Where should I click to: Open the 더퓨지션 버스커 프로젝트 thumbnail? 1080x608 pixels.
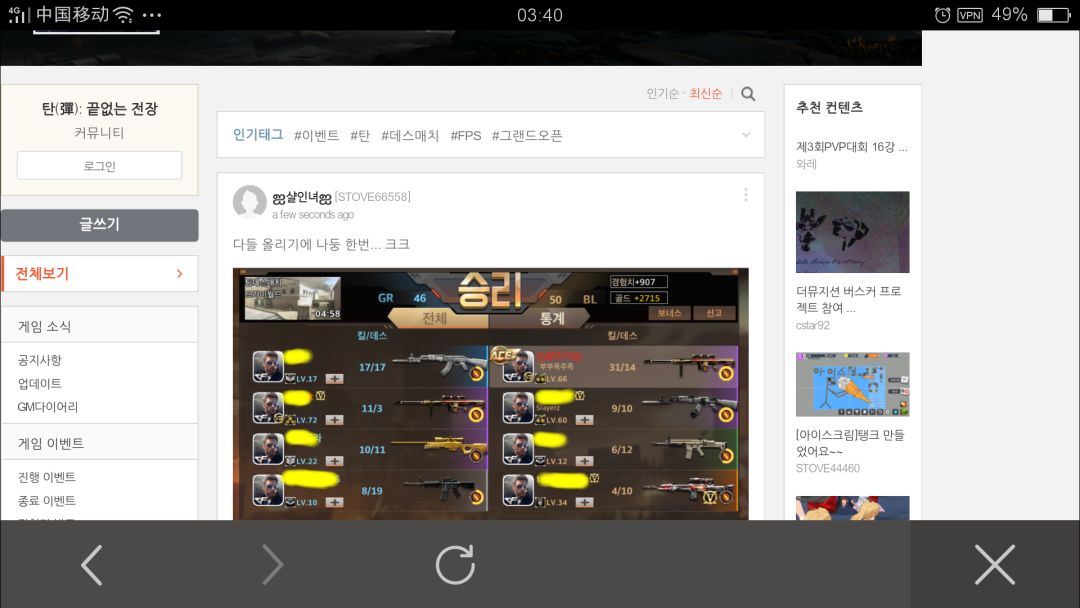tap(852, 232)
